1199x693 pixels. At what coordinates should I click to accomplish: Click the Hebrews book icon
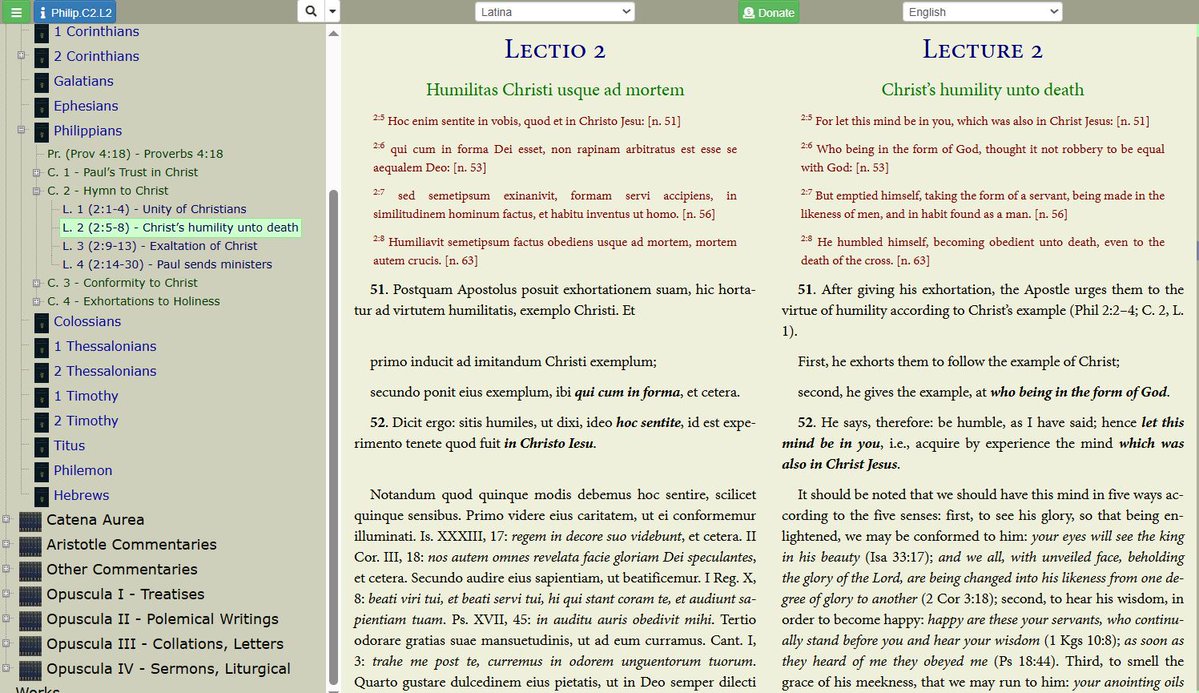tap(41, 496)
